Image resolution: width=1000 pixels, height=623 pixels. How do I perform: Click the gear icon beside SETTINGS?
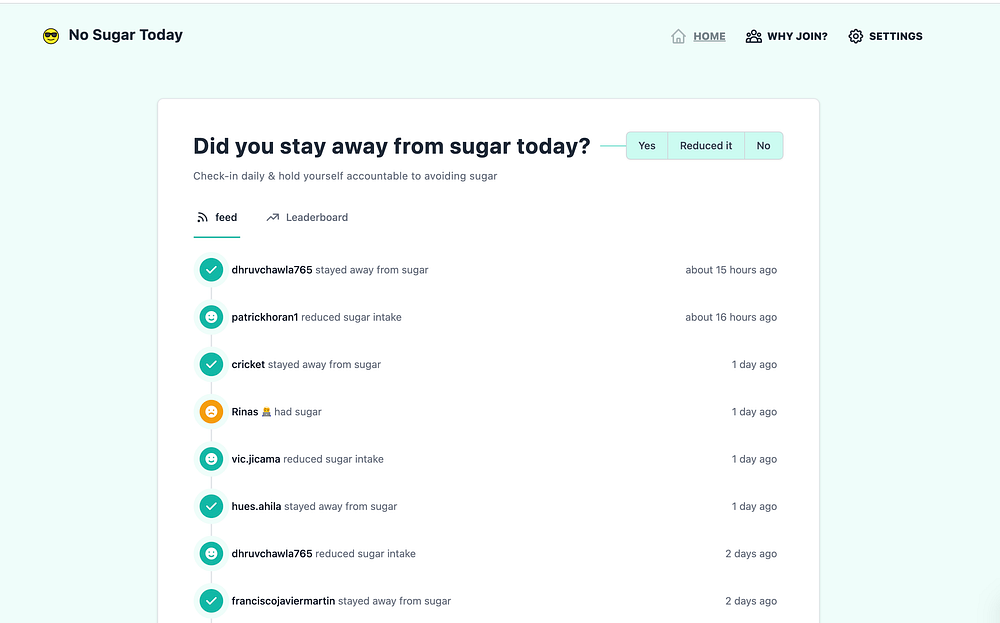click(856, 36)
